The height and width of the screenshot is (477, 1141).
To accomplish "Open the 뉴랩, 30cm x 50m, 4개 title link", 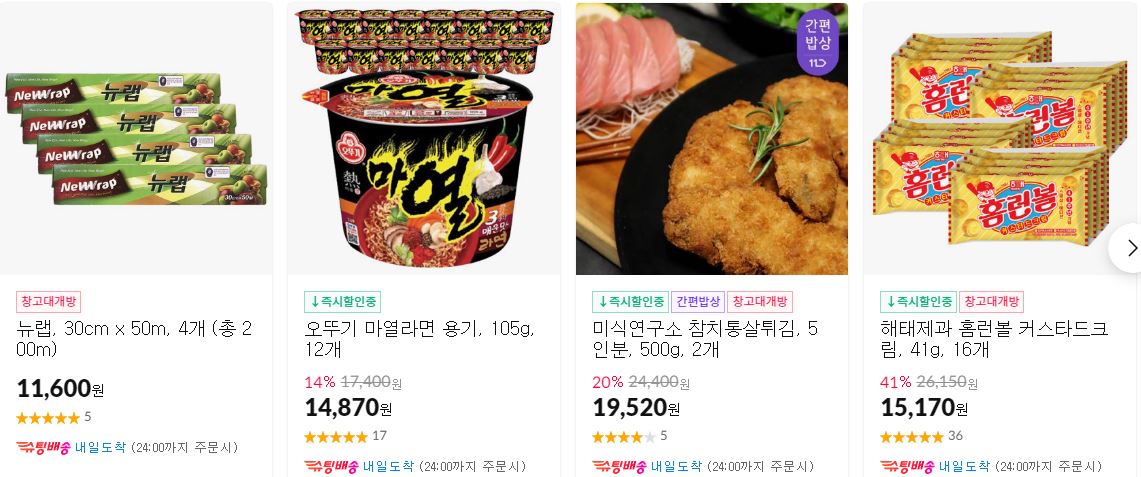I will pyautogui.click(x=134, y=339).
